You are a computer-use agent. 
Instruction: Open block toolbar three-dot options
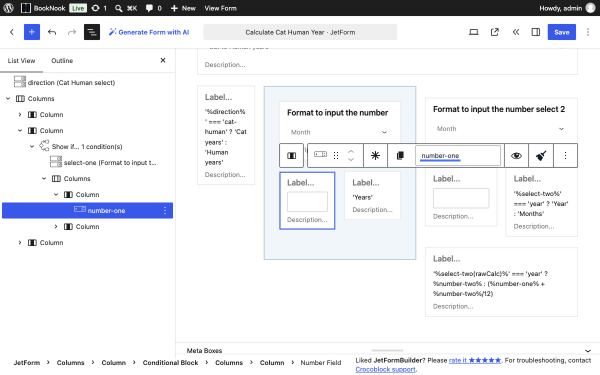pos(565,155)
